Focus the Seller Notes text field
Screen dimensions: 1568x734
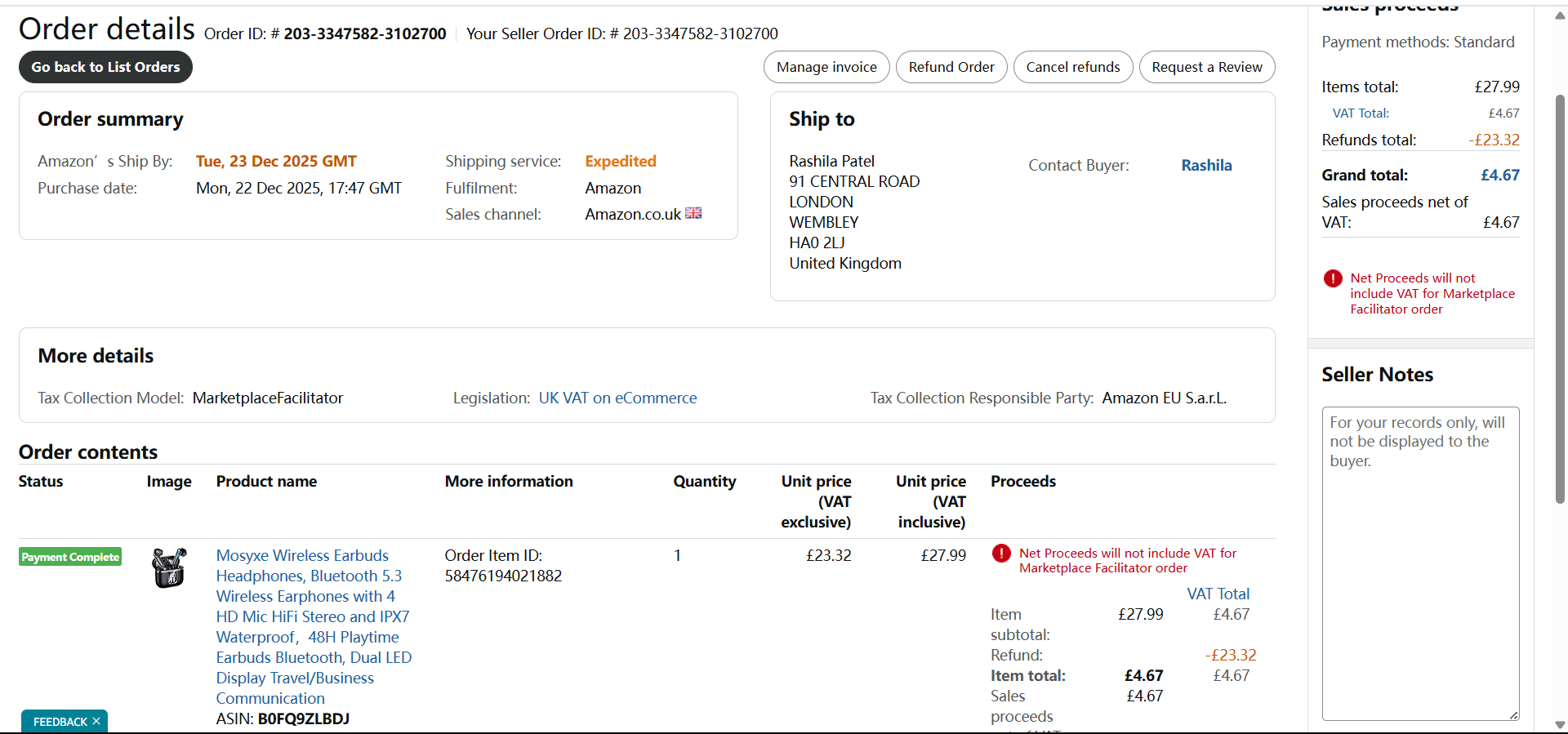pyautogui.click(x=1420, y=563)
